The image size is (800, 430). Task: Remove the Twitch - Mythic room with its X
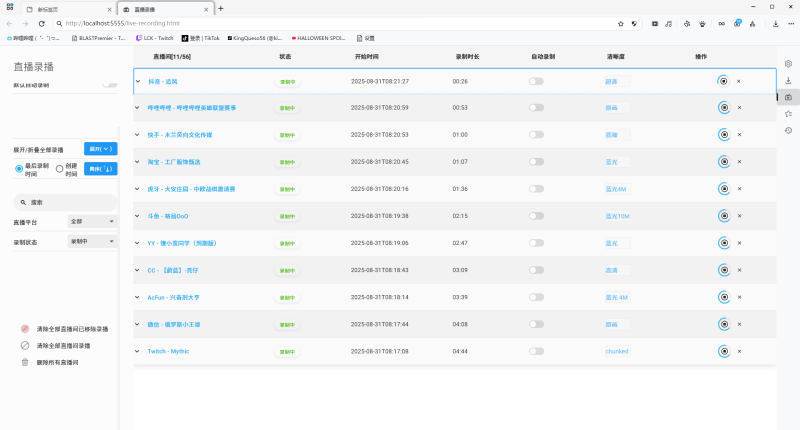click(x=739, y=351)
